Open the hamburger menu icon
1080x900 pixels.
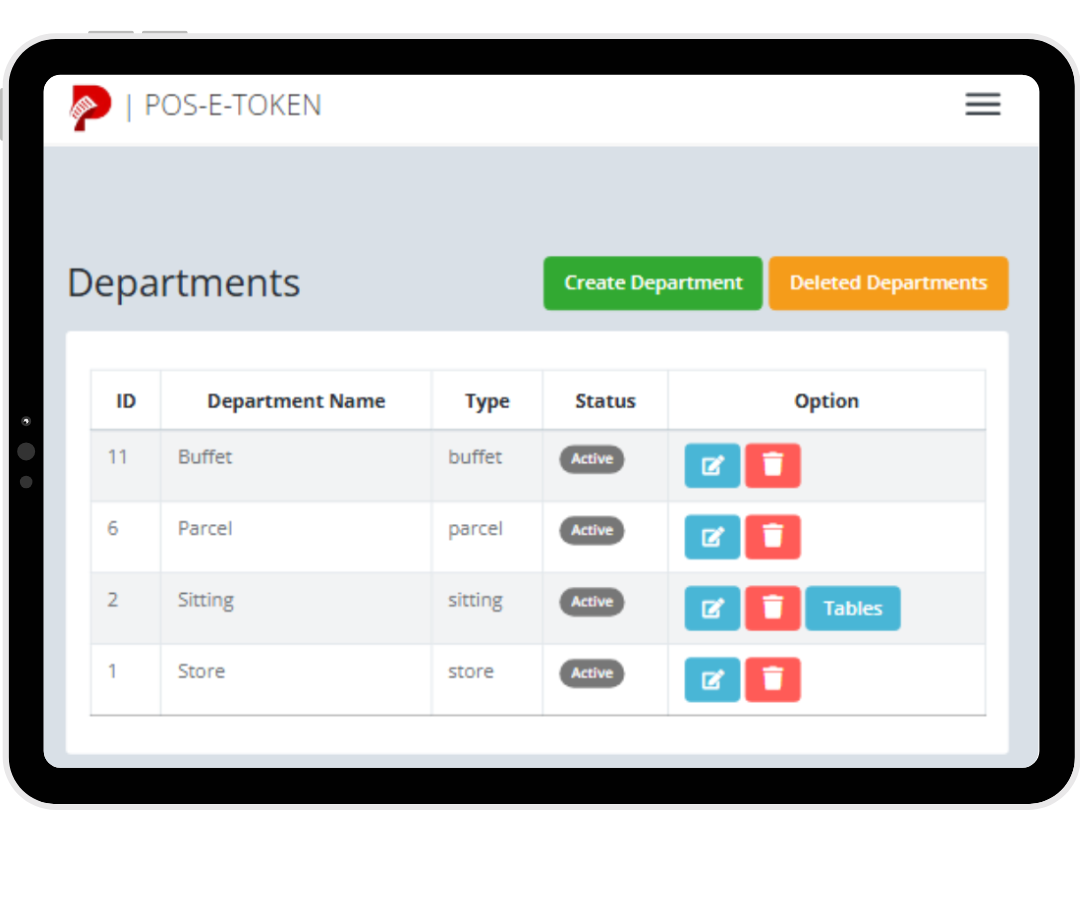pos(982,105)
